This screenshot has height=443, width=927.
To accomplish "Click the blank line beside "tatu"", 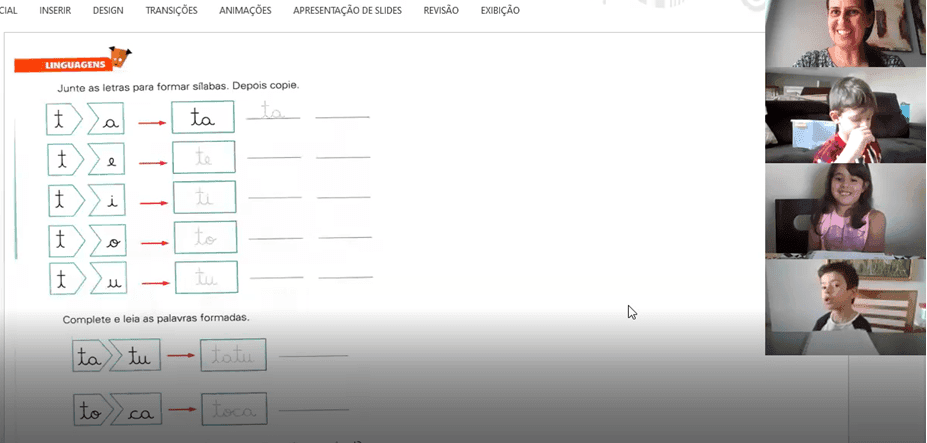I will (320, 356).
